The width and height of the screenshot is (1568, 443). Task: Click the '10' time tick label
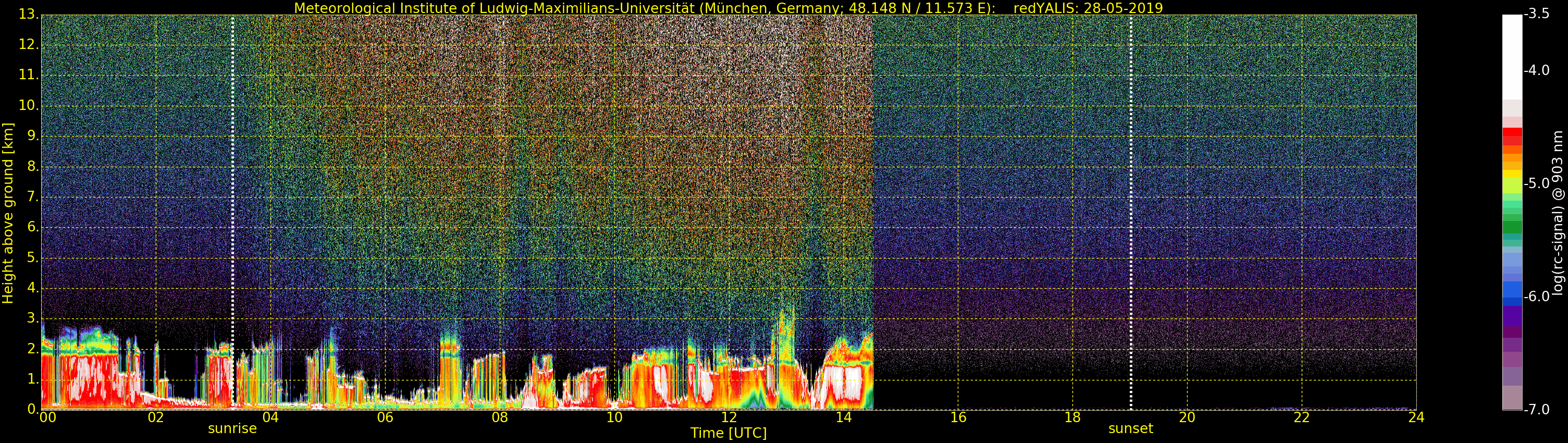pyautogui.click(x=614, y=417)
